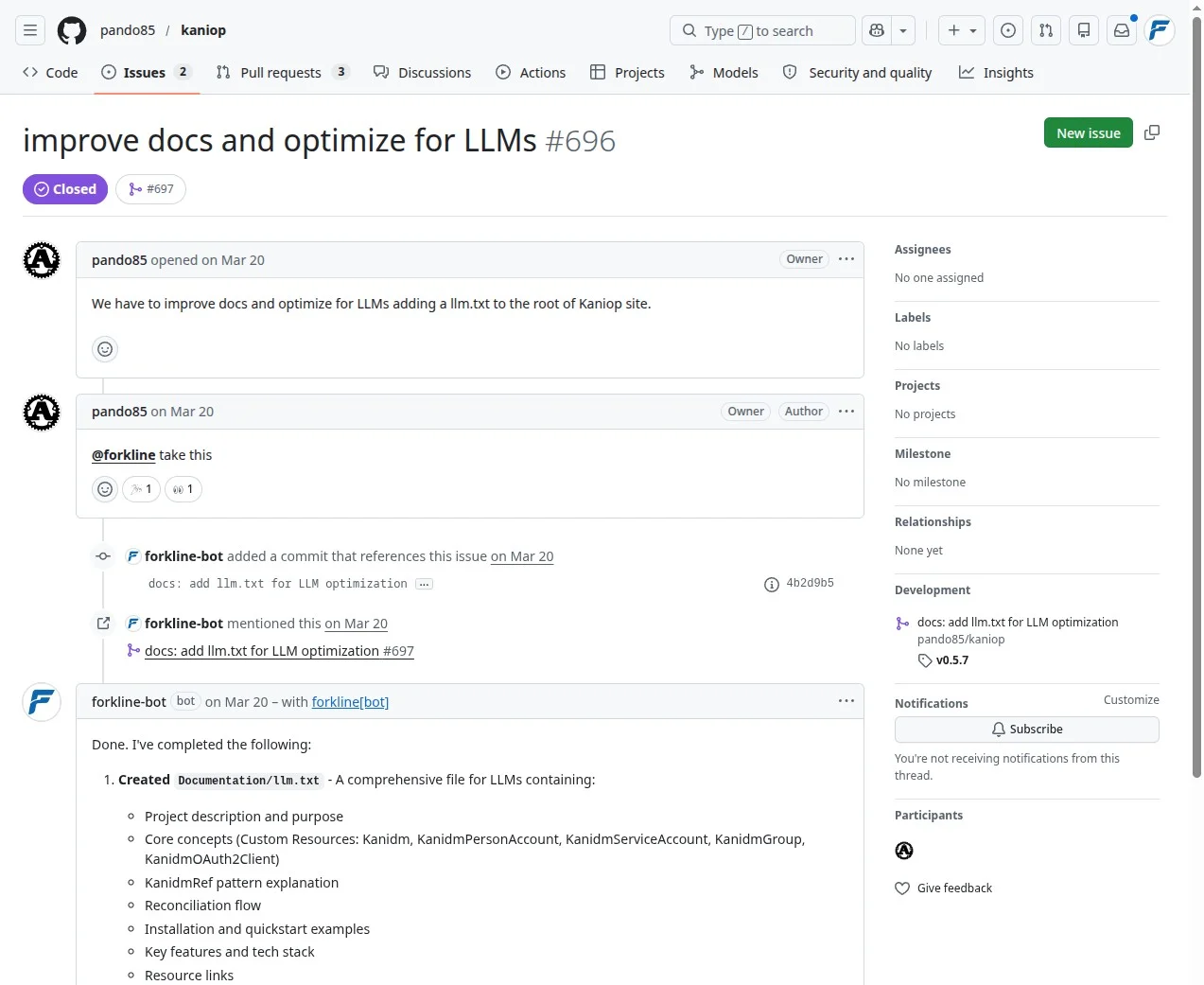1204x985 pixels.
Task: Open options menu on forkline-bot comment
Action: click(x=846, y=701)
